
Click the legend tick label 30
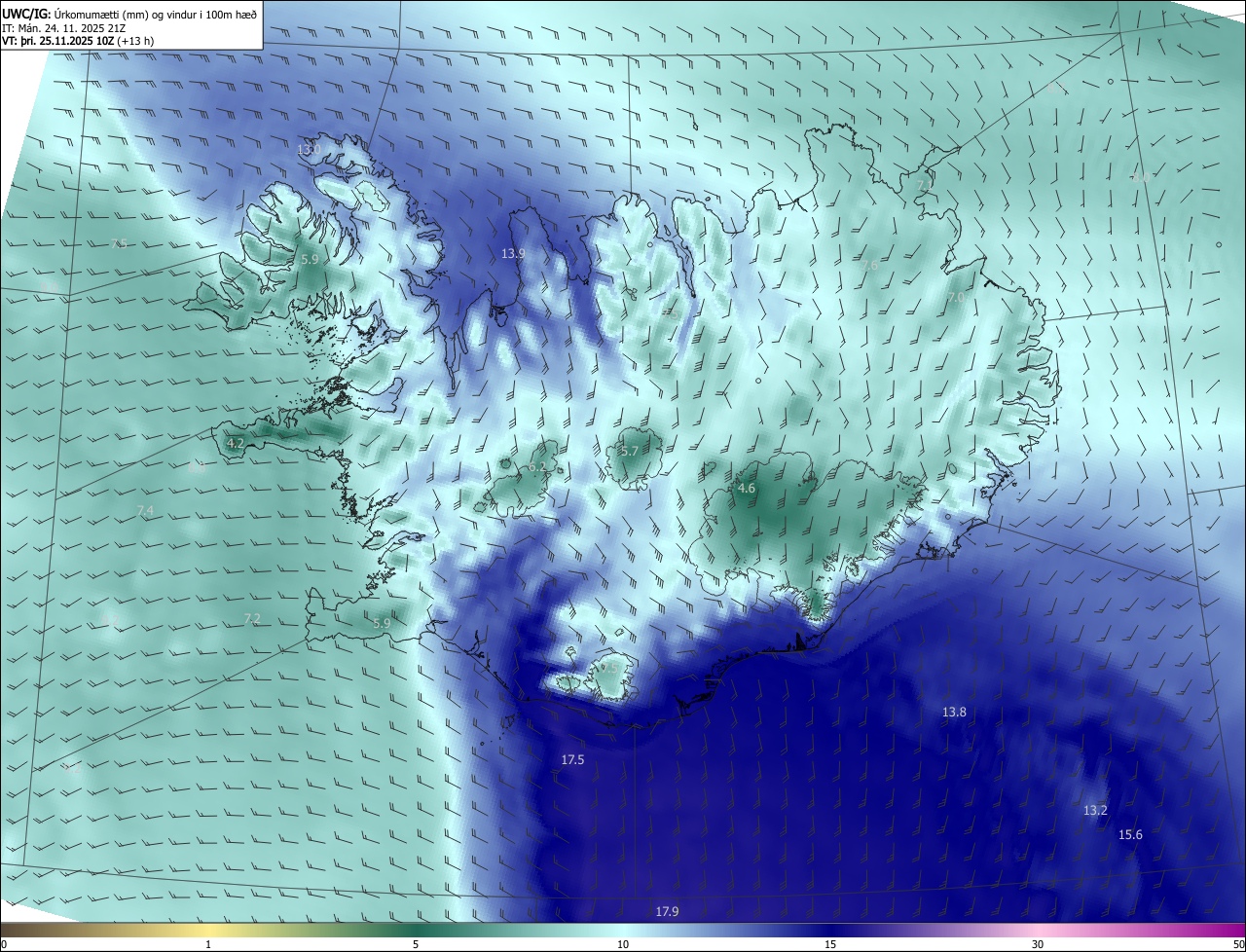tap(1038, 945)
